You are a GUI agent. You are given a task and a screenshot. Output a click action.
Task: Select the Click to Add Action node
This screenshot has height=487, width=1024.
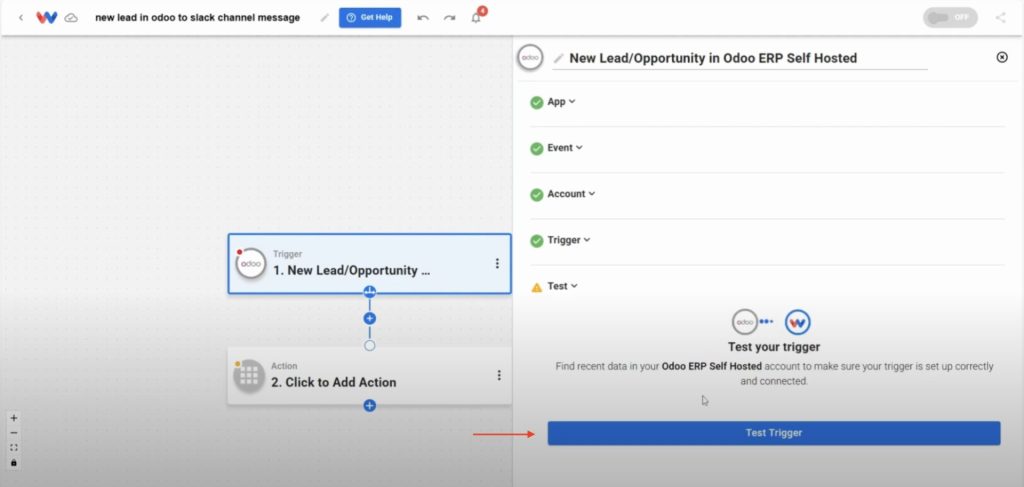[x=370, y=375]
